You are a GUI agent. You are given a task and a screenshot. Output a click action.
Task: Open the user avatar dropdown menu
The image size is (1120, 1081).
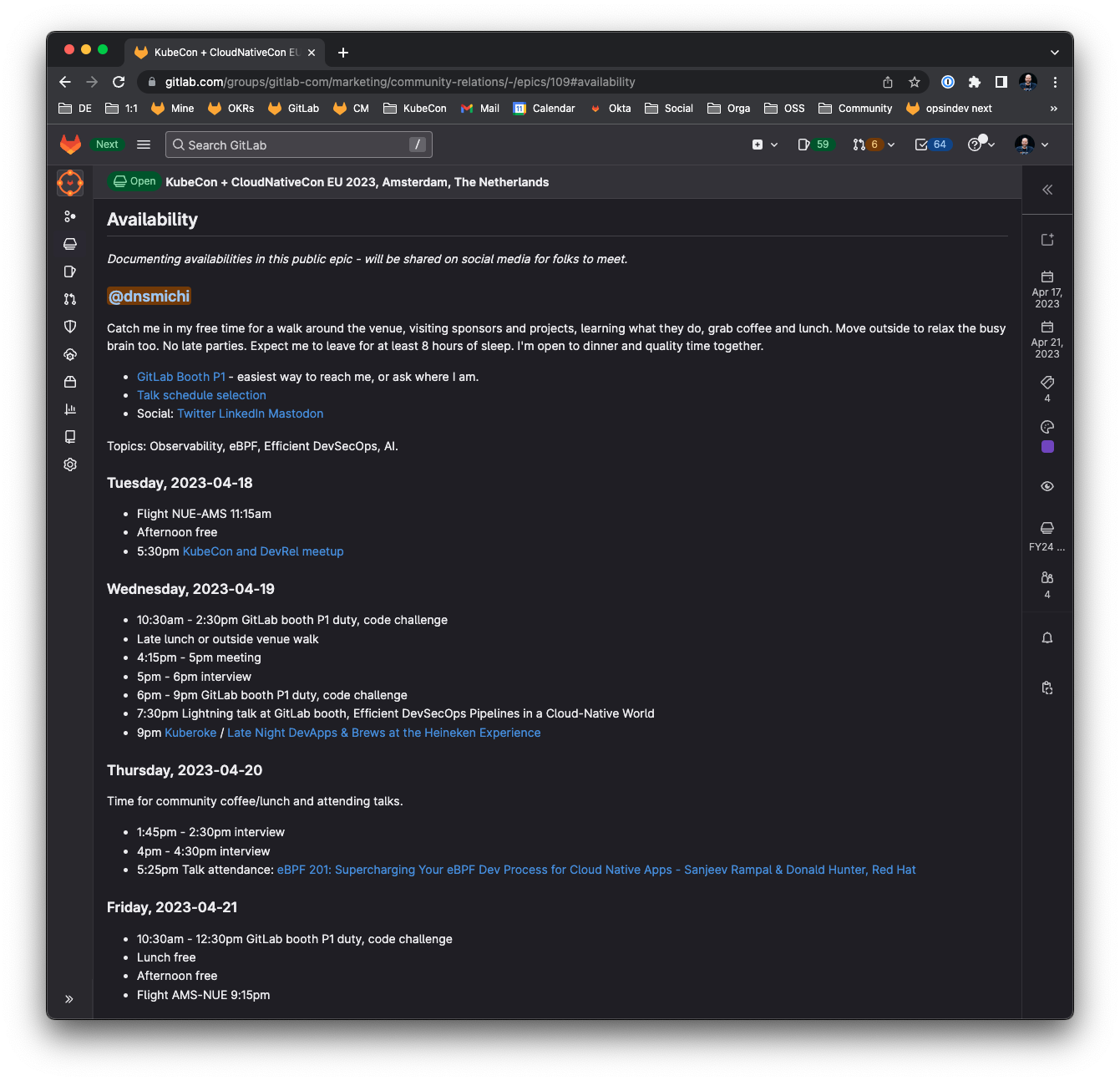tap(1031, 145)
